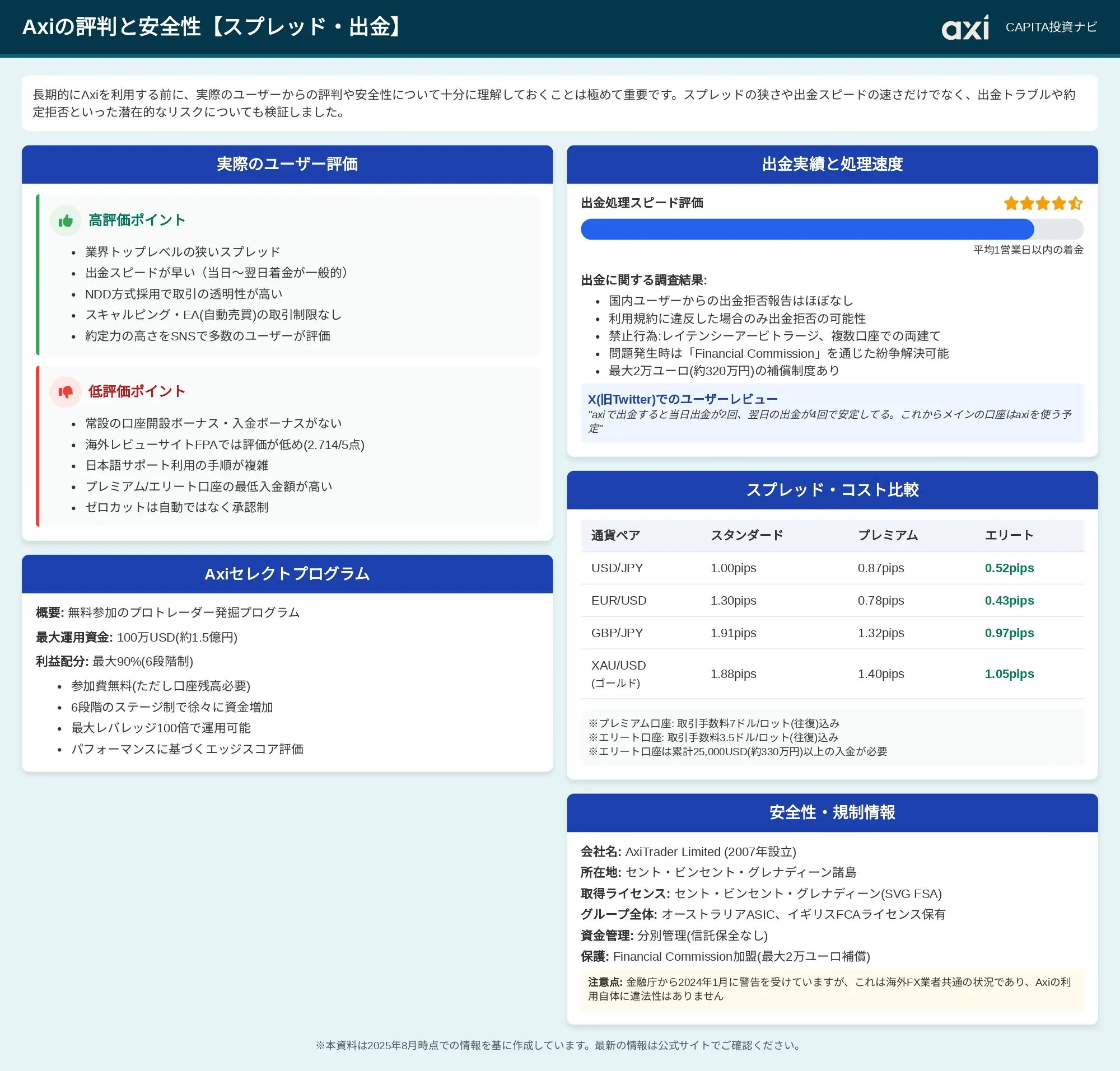Click X(旧Twitter)でのユーザーレビュー heading

(683, 400)
